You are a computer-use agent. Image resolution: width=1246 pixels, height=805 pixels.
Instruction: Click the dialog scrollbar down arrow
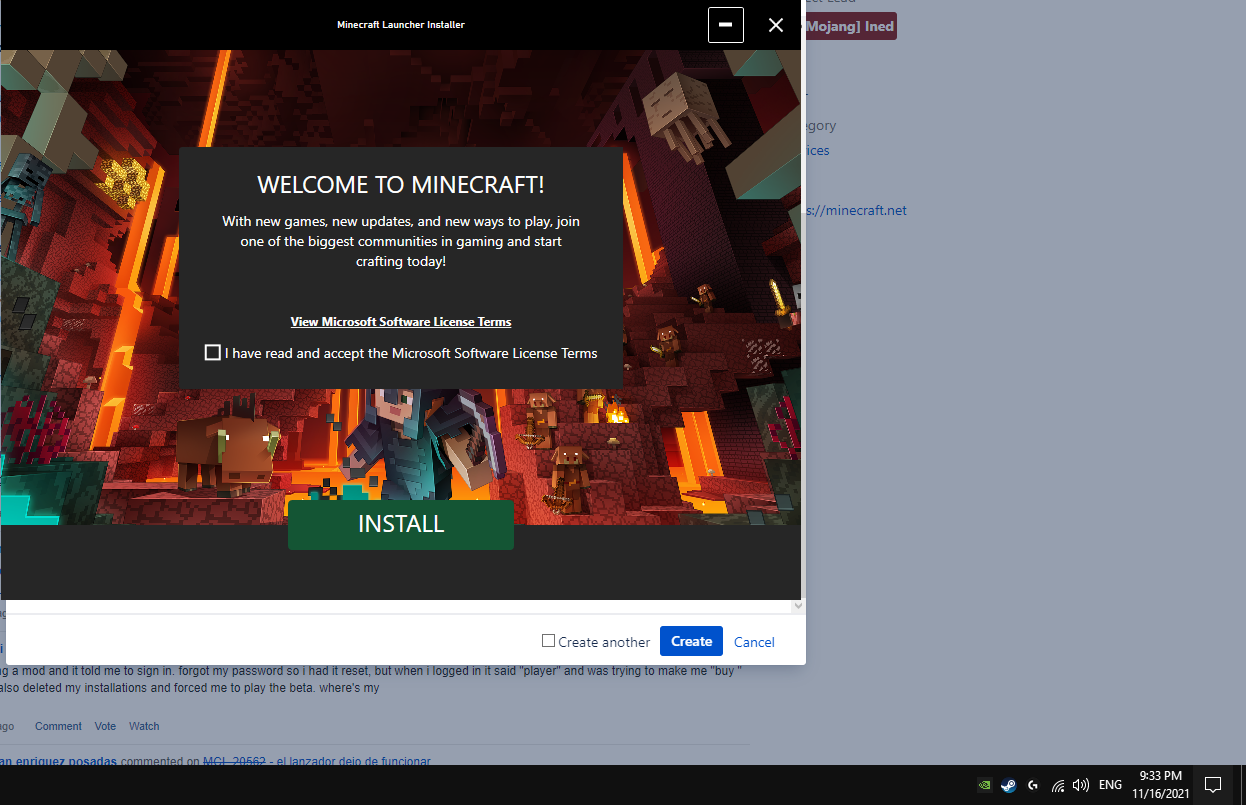tap(797, 606)
